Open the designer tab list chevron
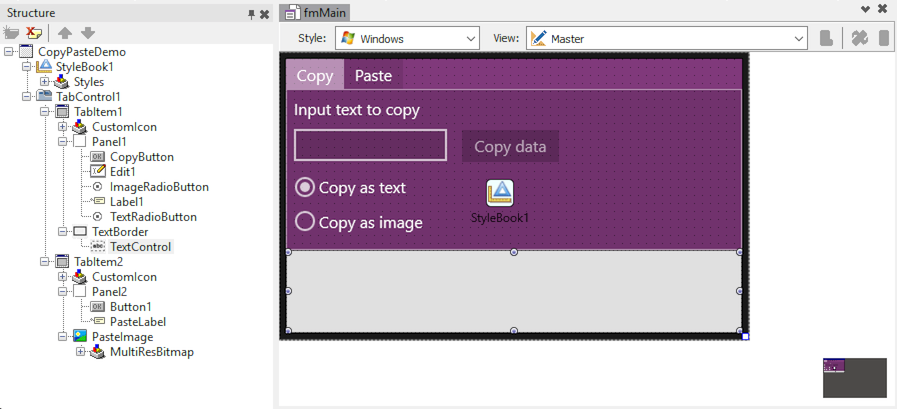Image resolution: width=897 pixels, height=409 pixels. [865, 9]
